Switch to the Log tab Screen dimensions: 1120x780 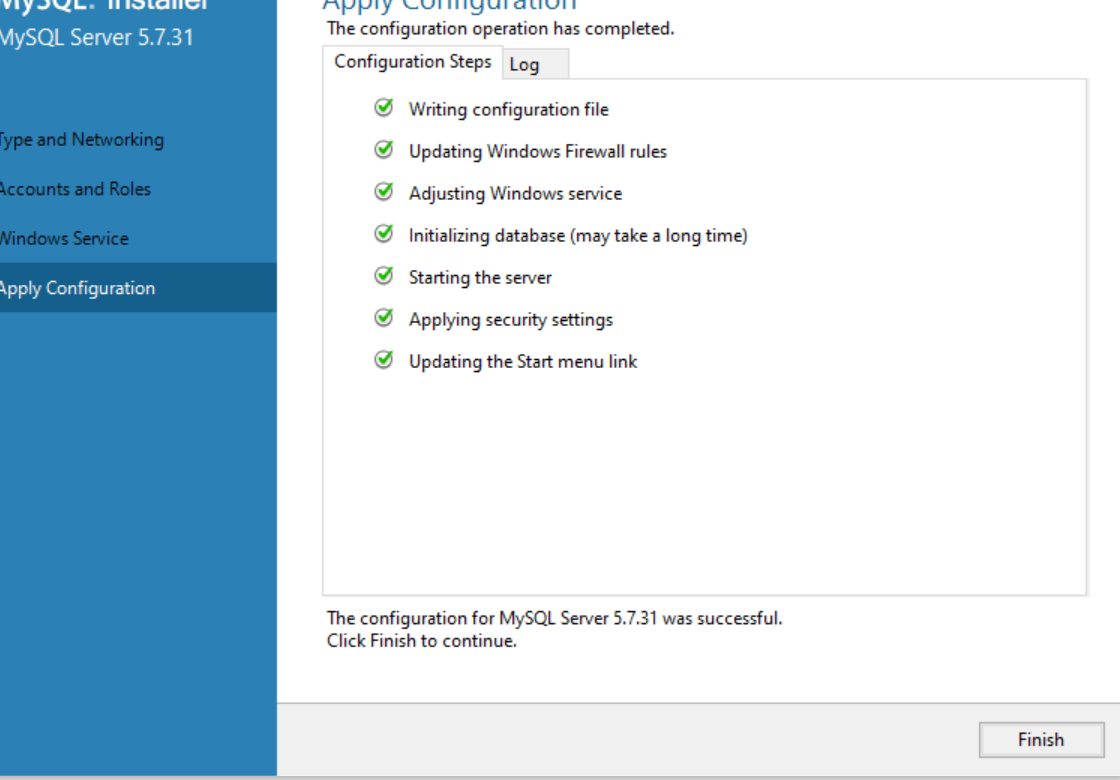(x=536, y=64)
